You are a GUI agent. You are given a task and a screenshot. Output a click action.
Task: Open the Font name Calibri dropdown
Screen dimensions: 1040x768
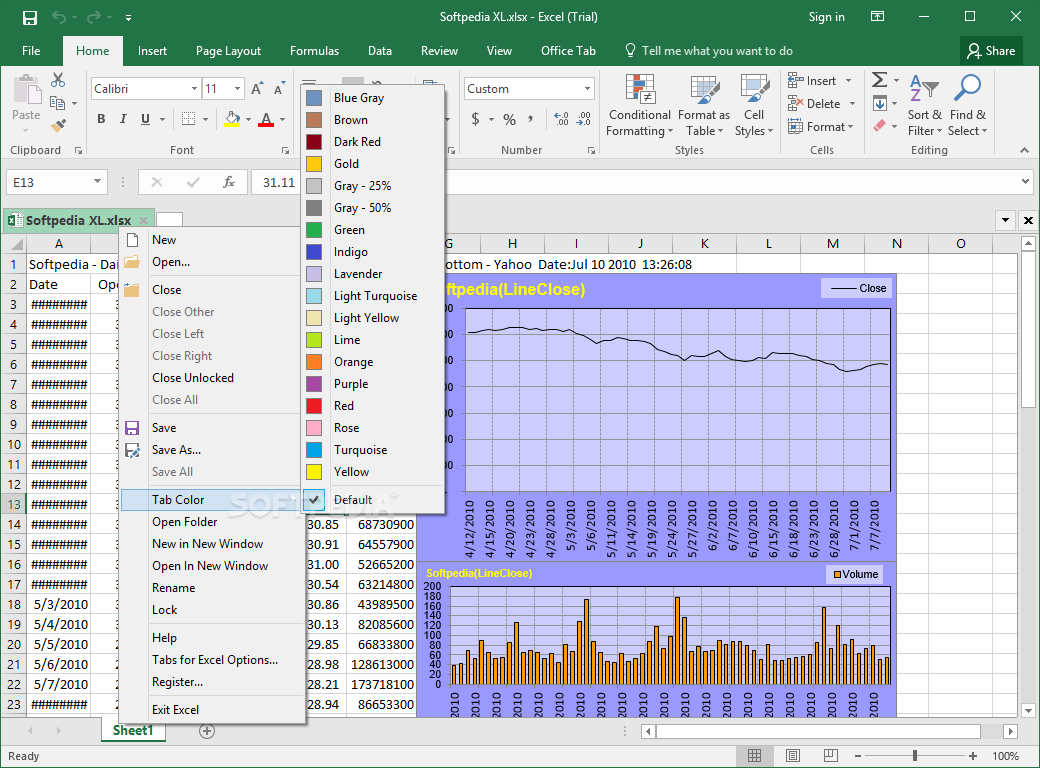[x=194, y=89]
